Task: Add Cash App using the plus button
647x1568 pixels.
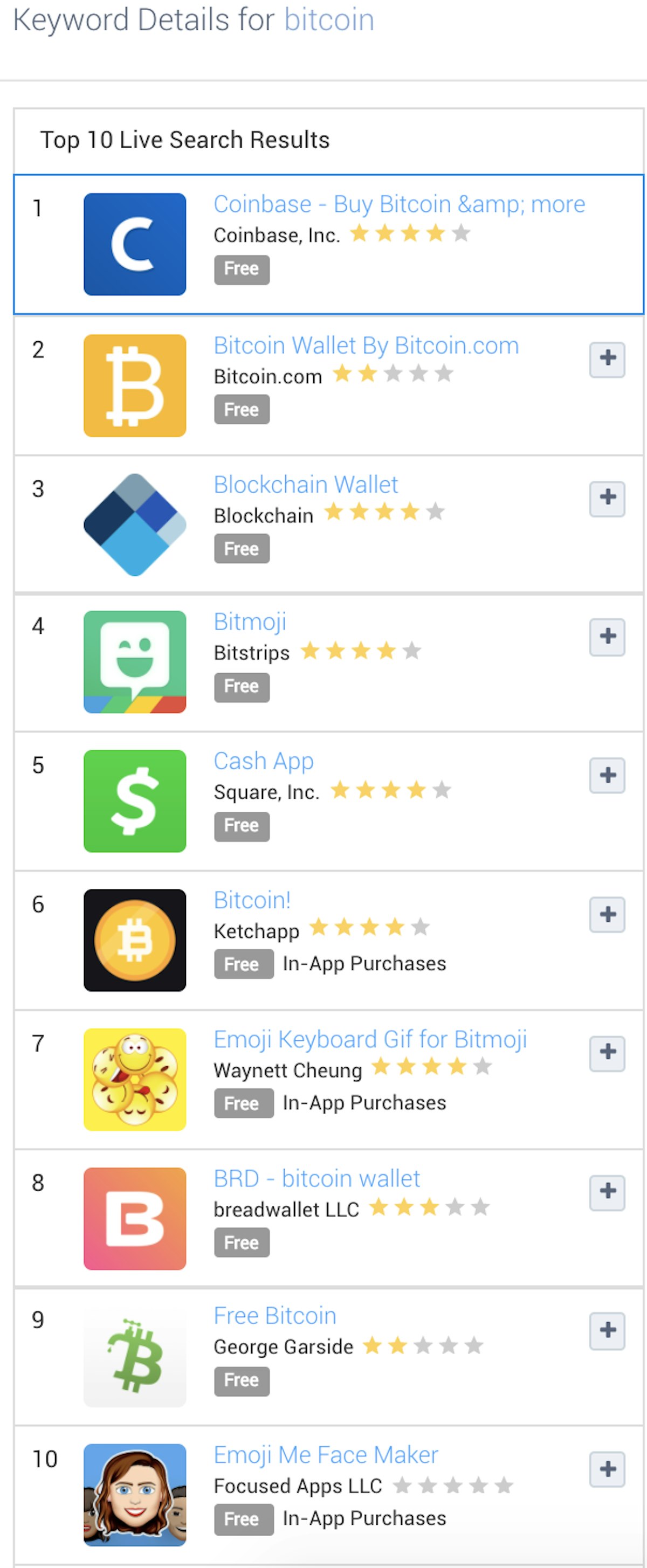Action: click(x=607, y=776)
